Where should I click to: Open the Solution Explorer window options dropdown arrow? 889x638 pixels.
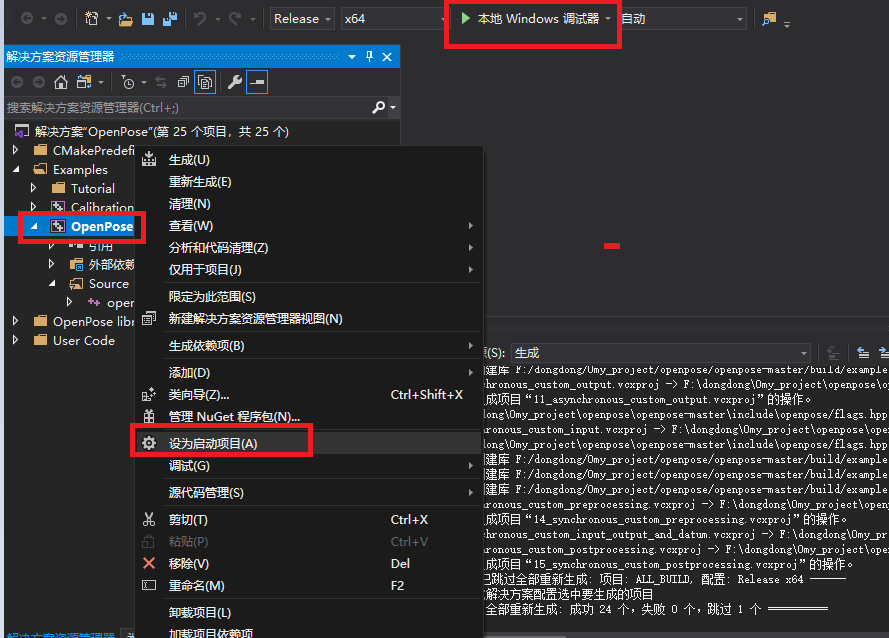(x=352, y=56)
